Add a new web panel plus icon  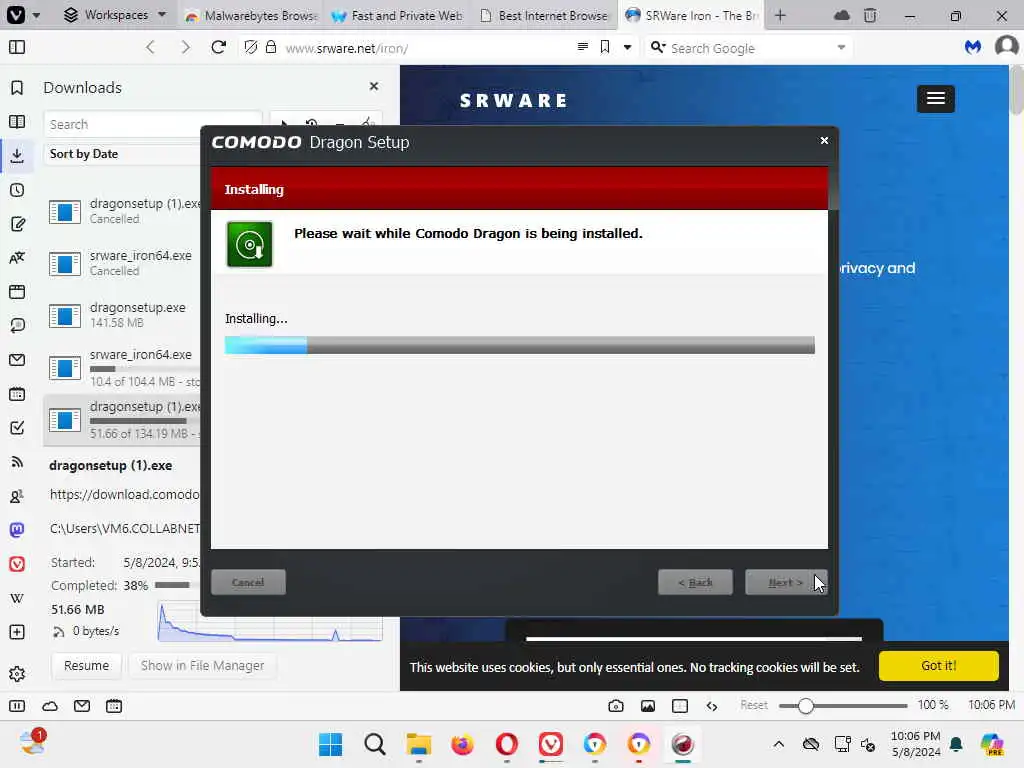point(17,632)
